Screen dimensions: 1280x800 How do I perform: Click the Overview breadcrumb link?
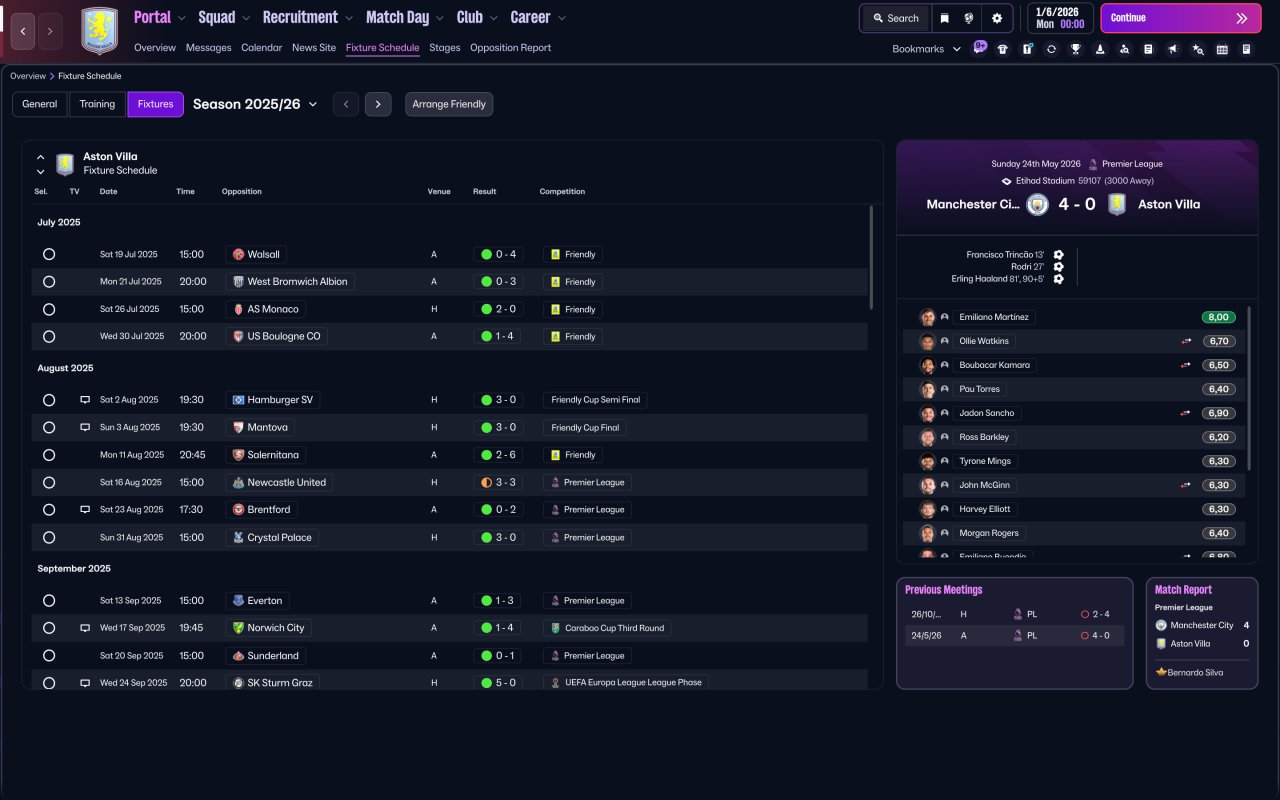pos(28,76)
